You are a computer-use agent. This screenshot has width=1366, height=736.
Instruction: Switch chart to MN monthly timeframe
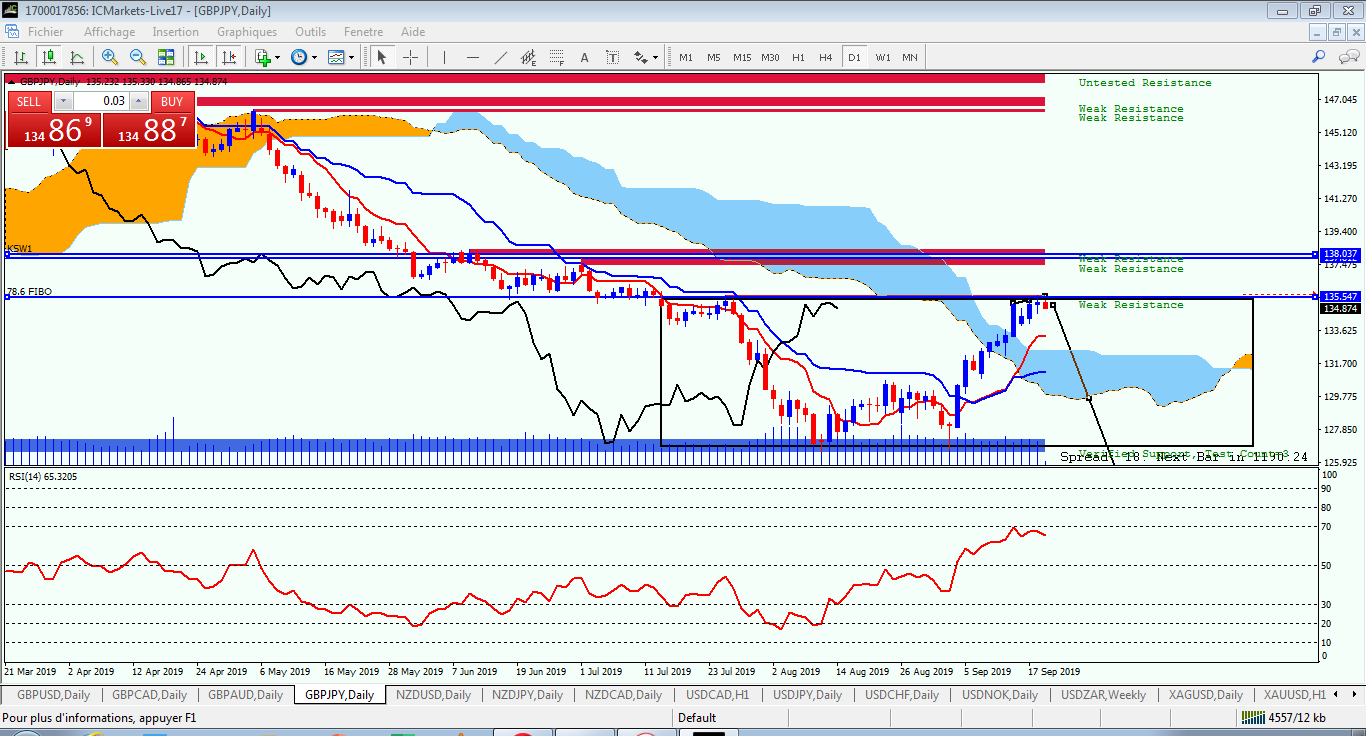point(910,57)
